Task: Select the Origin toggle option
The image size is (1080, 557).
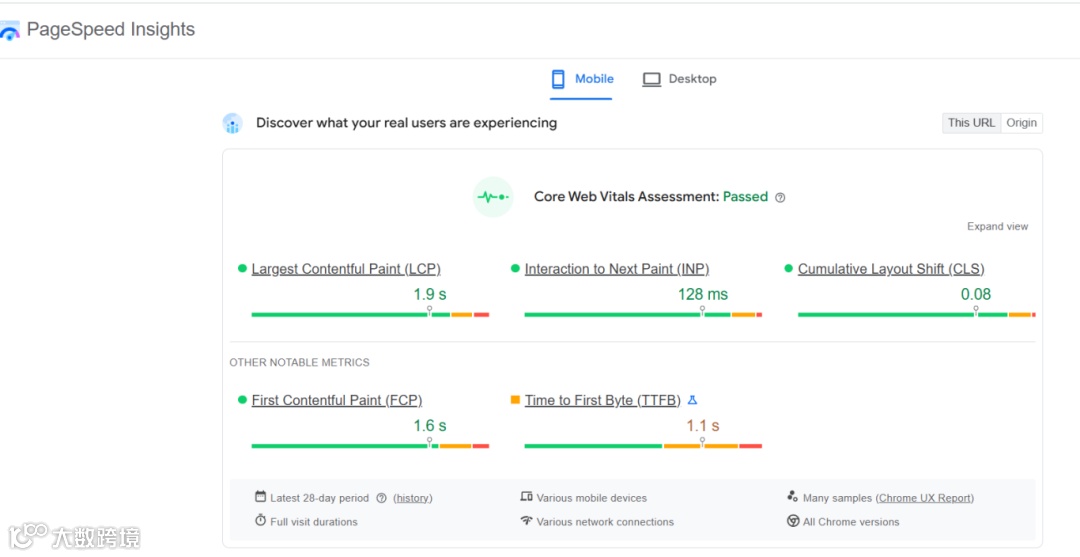Action: (1021, 123)
